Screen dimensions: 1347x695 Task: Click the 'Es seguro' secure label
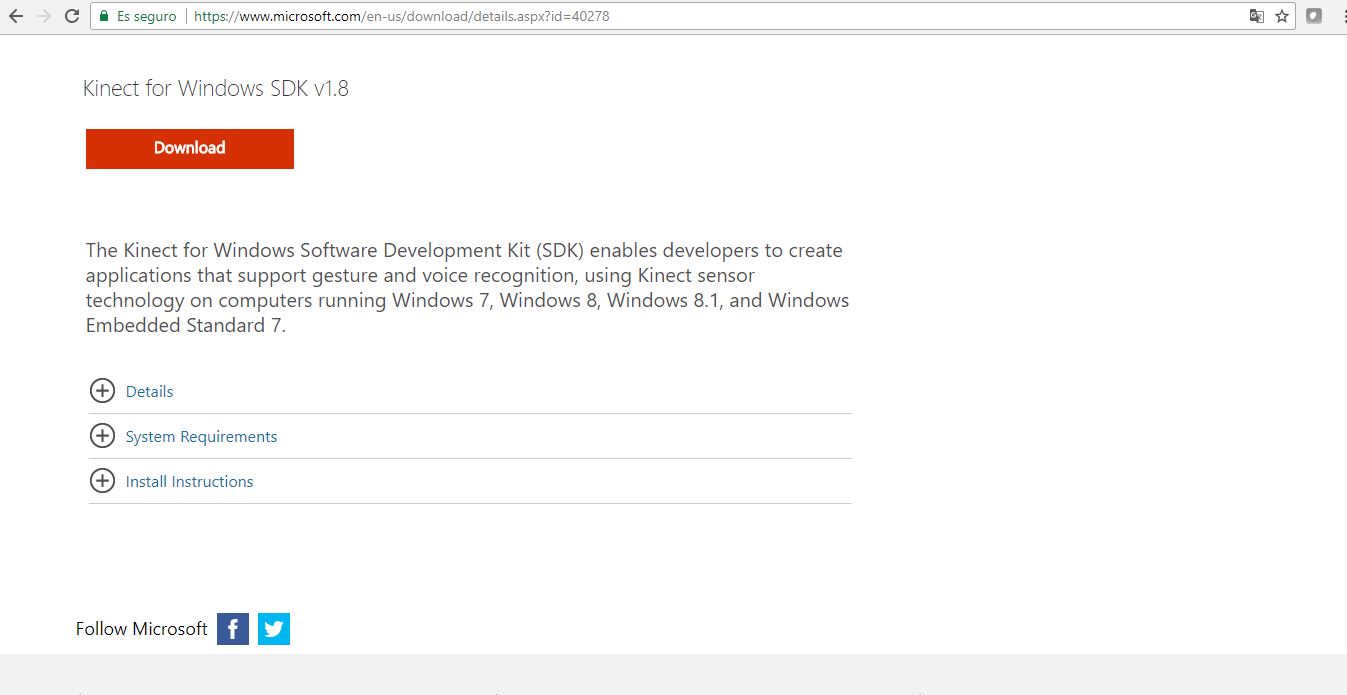tap(146, 16)
